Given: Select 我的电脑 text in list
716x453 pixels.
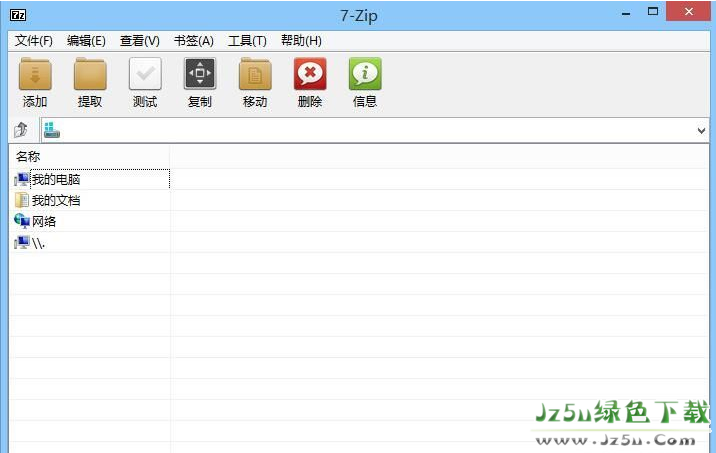Looking at the screenshot, I should (x=56, y=179).
